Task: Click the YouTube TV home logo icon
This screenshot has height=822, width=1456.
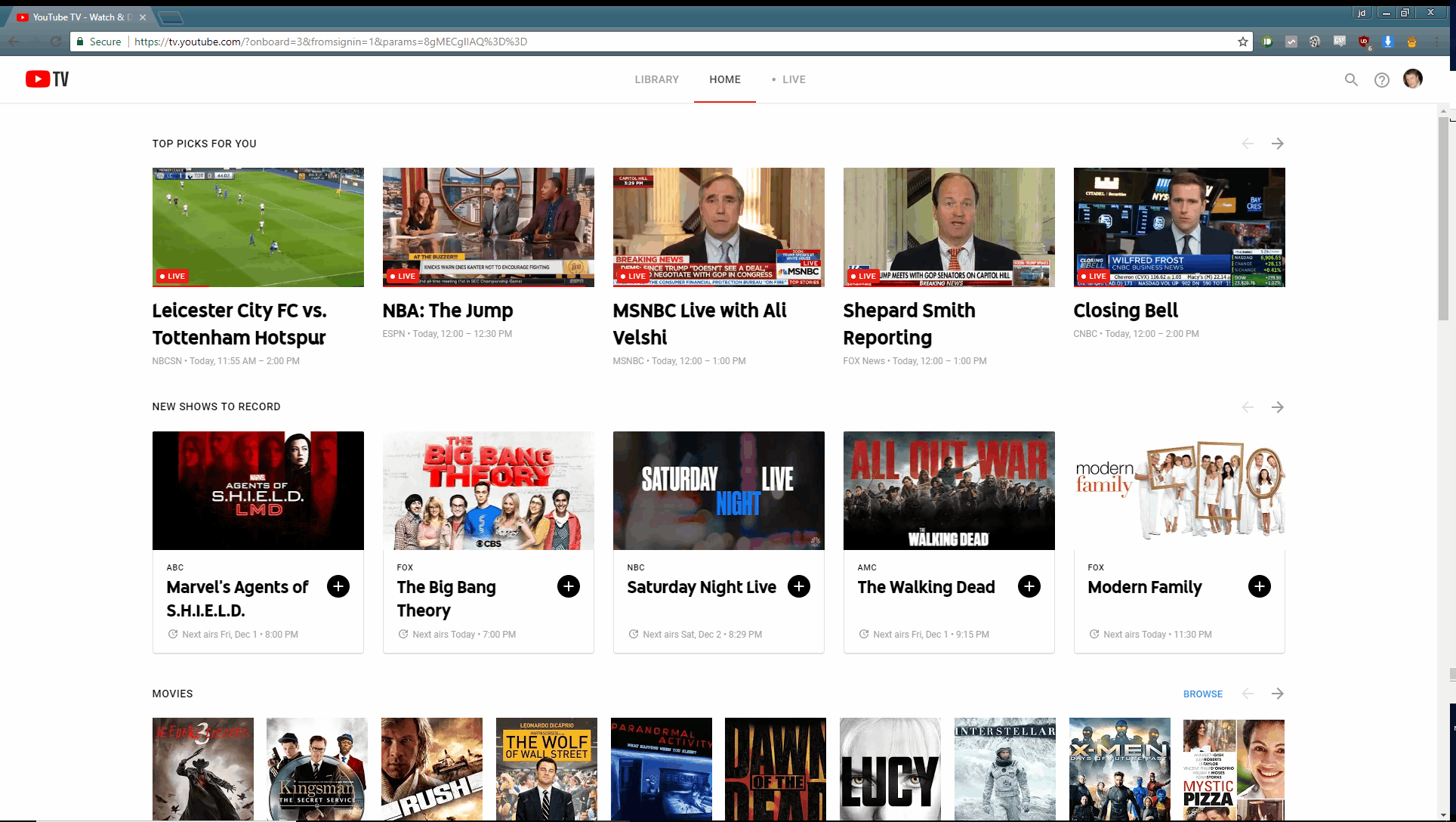Action: coord(47,79)
